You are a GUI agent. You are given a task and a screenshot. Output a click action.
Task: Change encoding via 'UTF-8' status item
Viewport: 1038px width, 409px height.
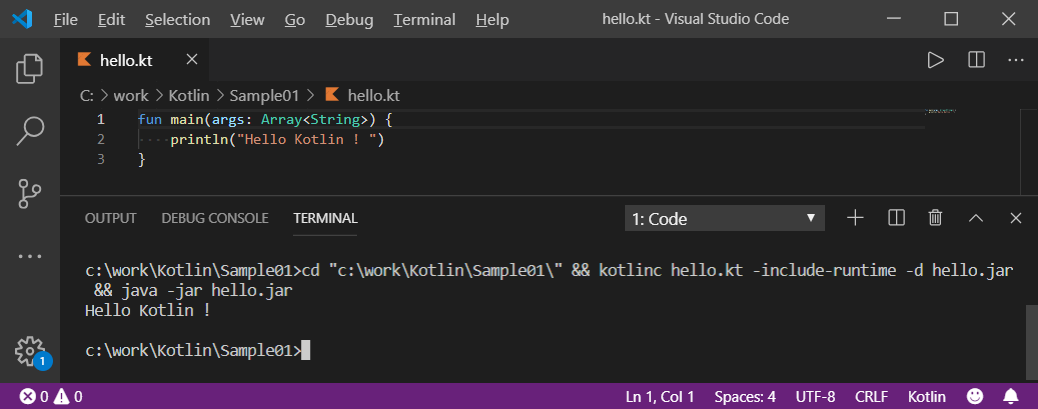point(816,397)
